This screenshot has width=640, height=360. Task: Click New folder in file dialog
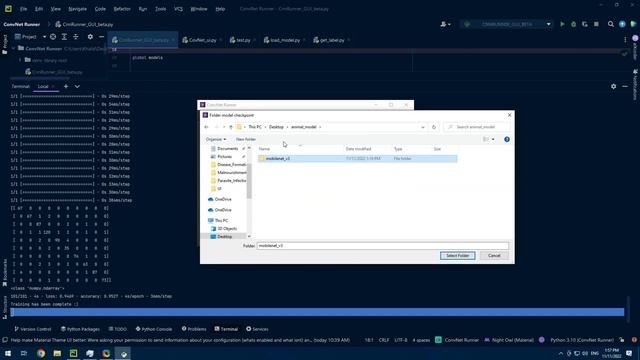click(246, 139)
